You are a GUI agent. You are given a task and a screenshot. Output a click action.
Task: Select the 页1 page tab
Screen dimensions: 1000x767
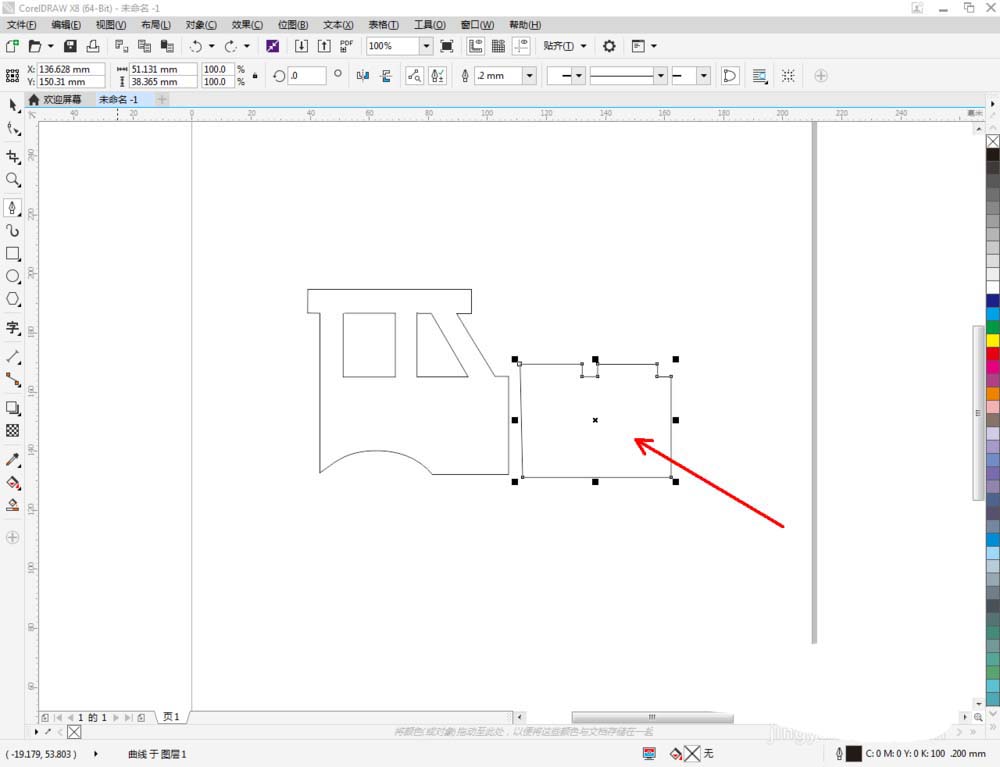(172, 717)
